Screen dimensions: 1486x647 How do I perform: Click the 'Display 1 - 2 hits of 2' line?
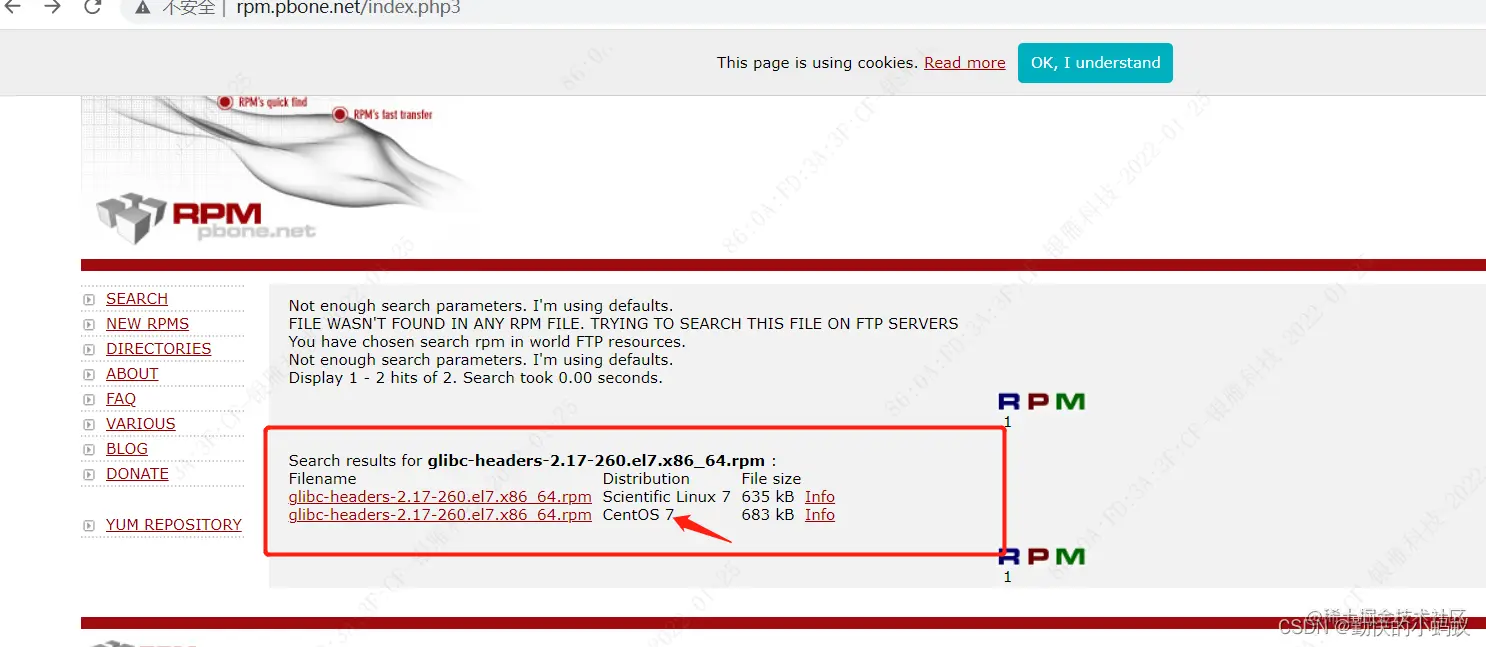click(x=476, y=378)
